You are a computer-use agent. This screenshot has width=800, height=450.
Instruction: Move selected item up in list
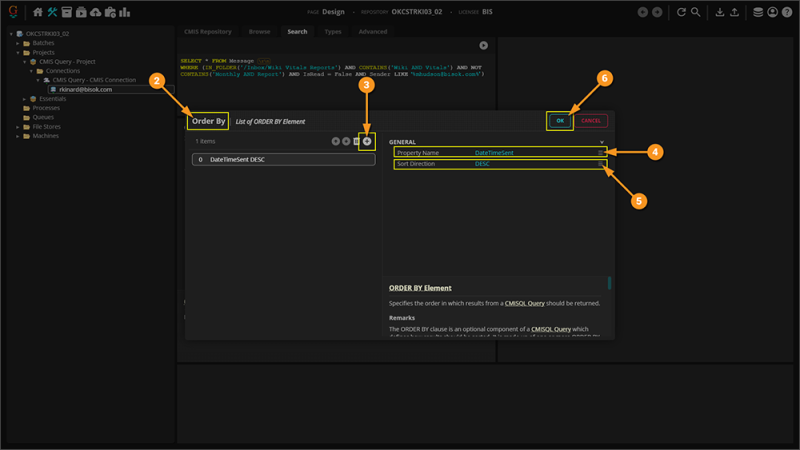click(x=336, y=141)
